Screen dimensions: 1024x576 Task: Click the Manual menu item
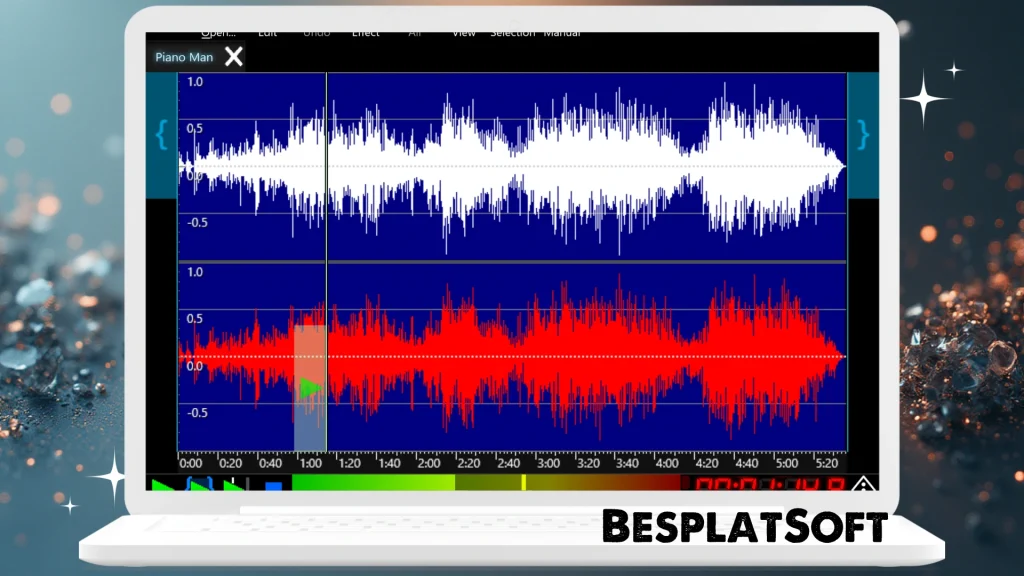562,34
